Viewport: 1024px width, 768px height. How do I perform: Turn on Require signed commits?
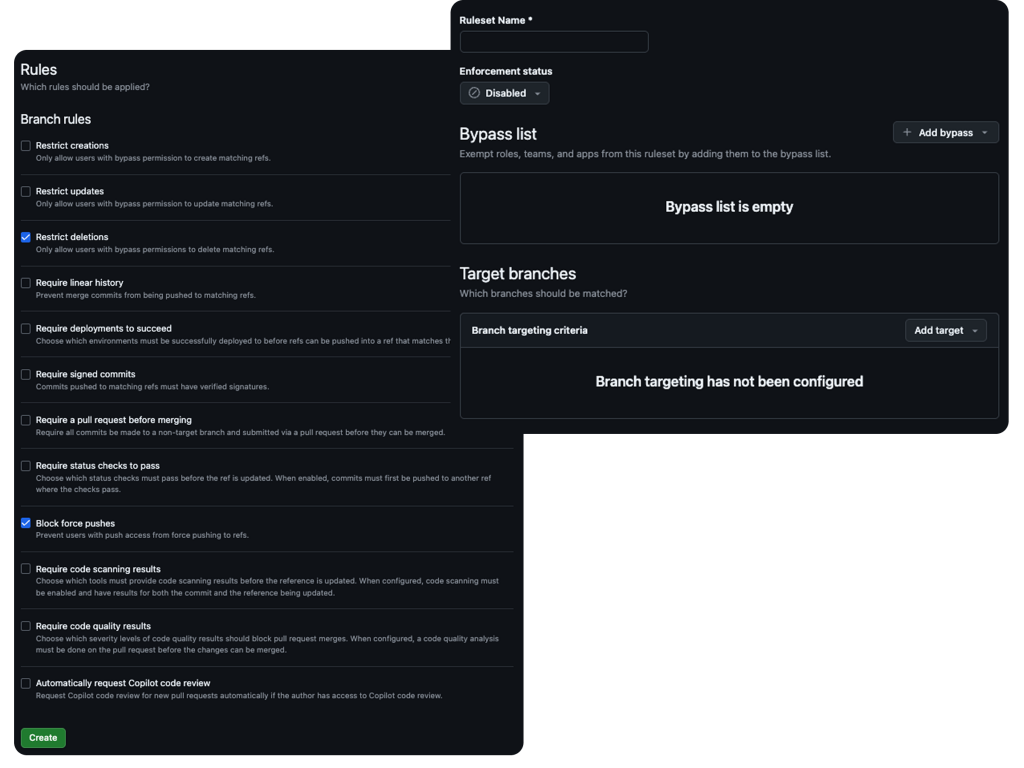[26, 374]
